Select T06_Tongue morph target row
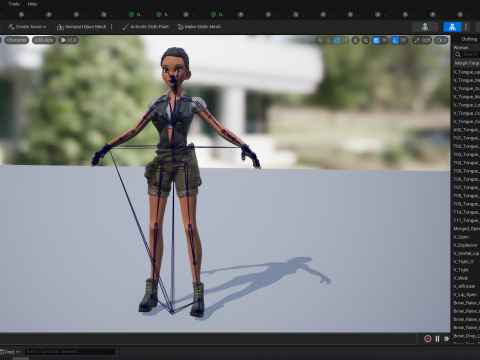This screenshot has width=480, height=360. (466, 179)
